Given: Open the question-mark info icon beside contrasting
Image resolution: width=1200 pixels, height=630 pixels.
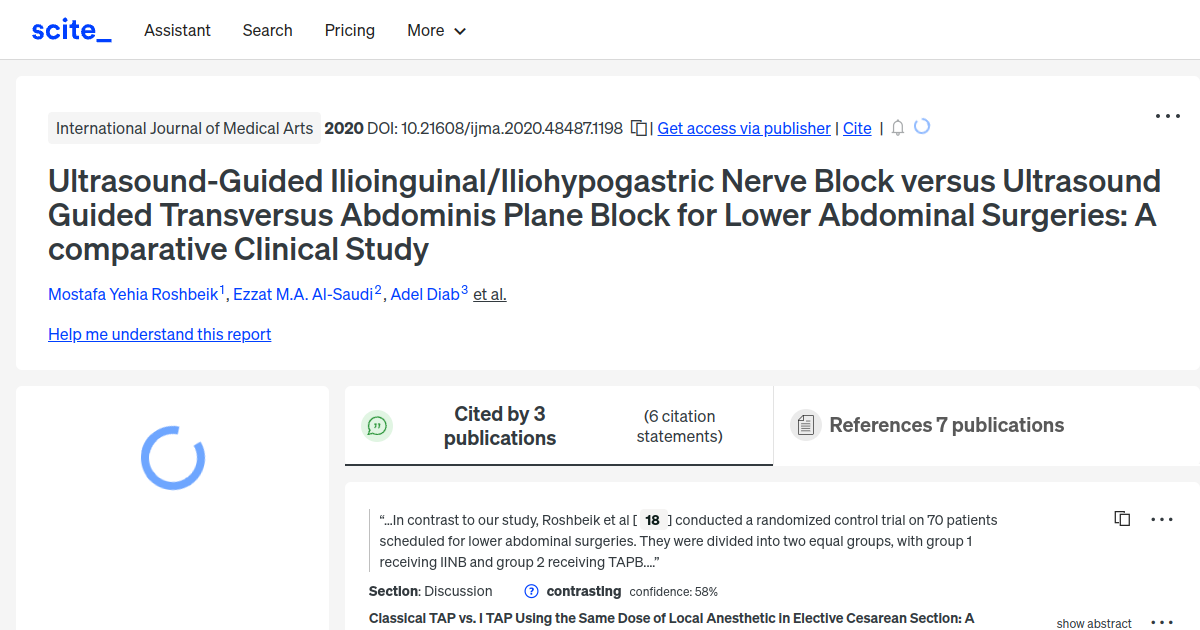Looking at the screenshot, I should point(530,591).
